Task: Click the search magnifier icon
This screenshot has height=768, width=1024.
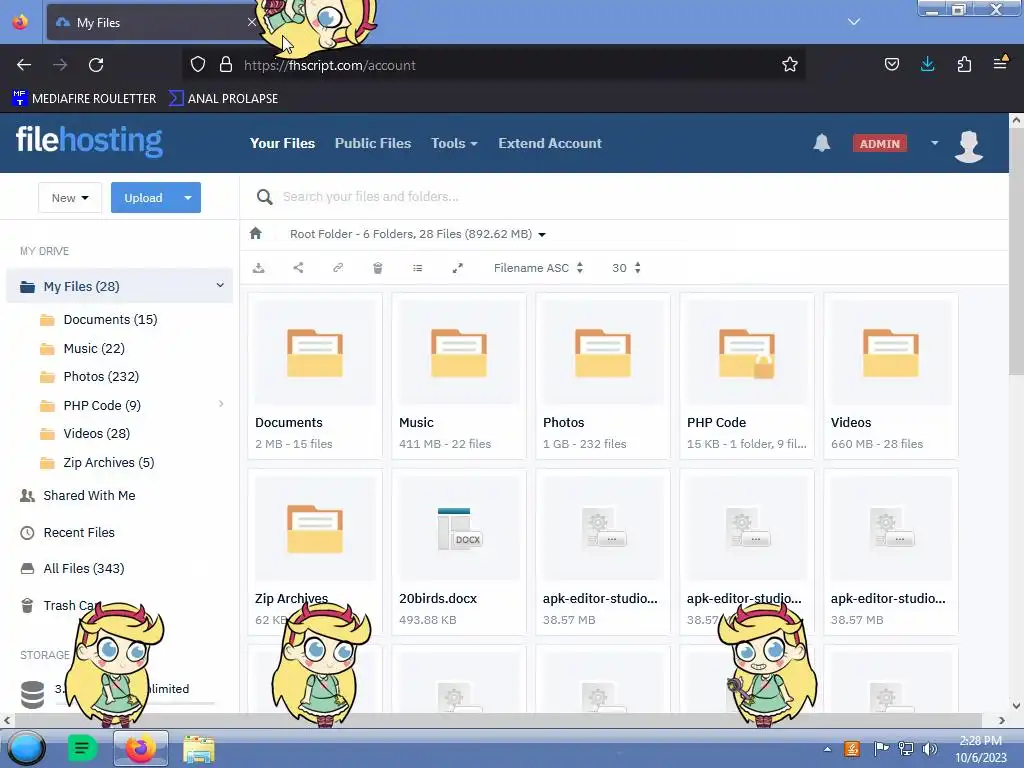Action: [264, 197]
